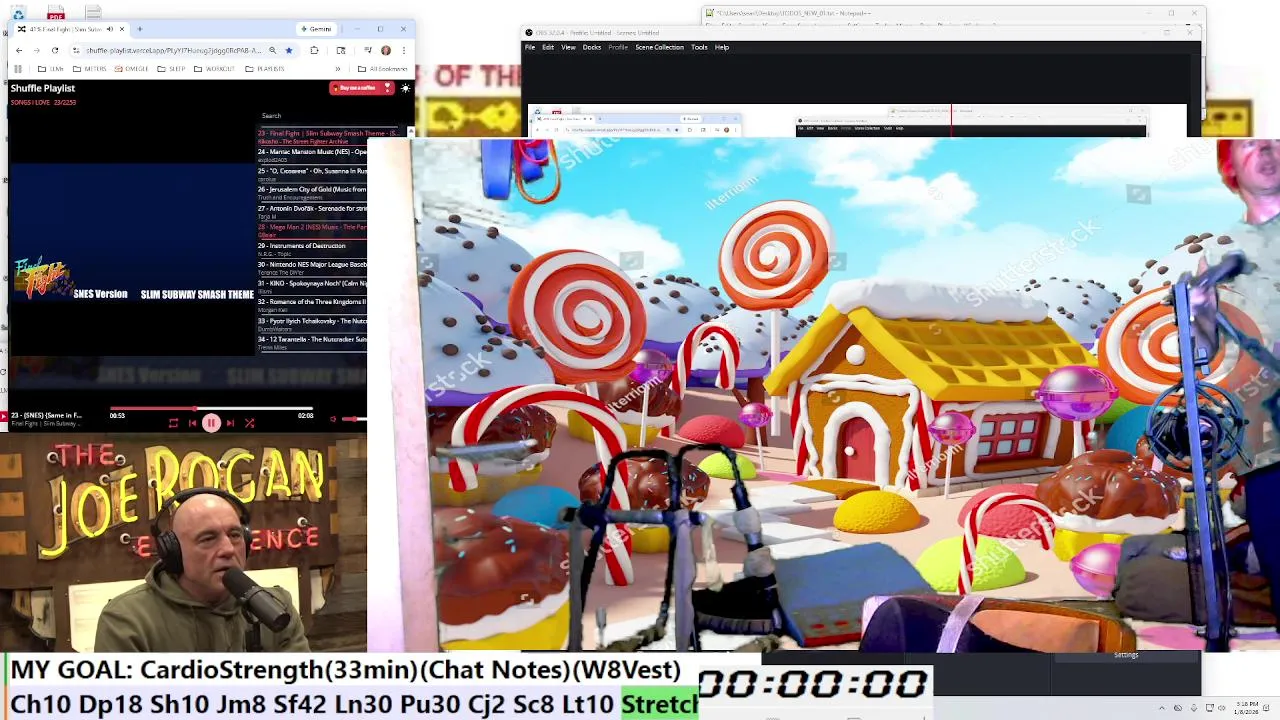
Task: Skip to the next track
Action: click(x=230, y=423)
